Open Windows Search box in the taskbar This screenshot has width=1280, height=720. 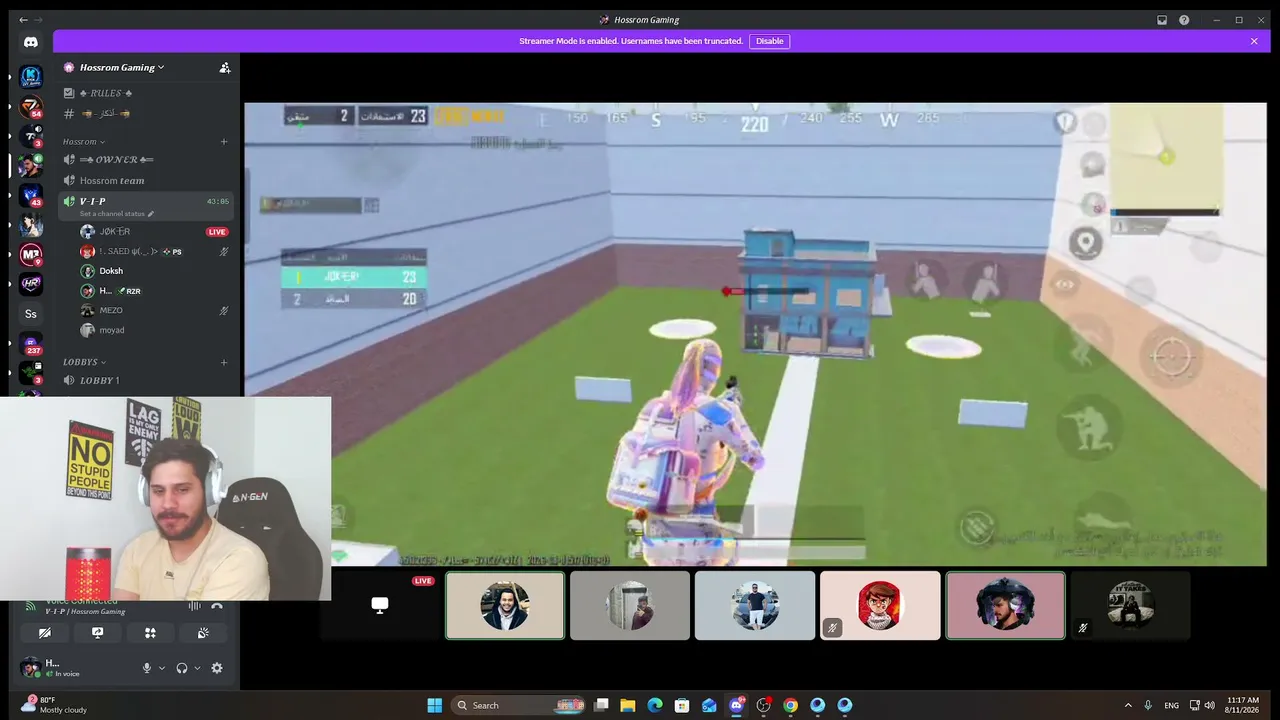519,705
